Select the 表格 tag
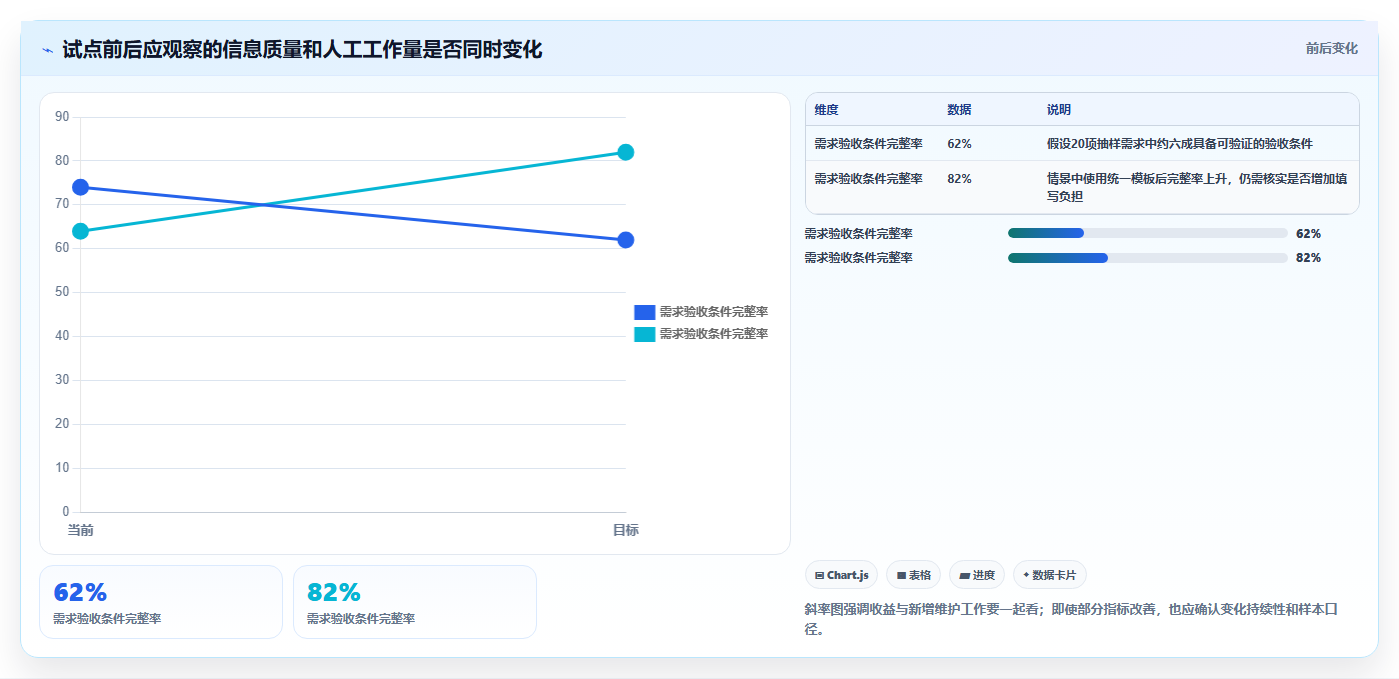1399x679 pixels. click(x=913, y=575)
